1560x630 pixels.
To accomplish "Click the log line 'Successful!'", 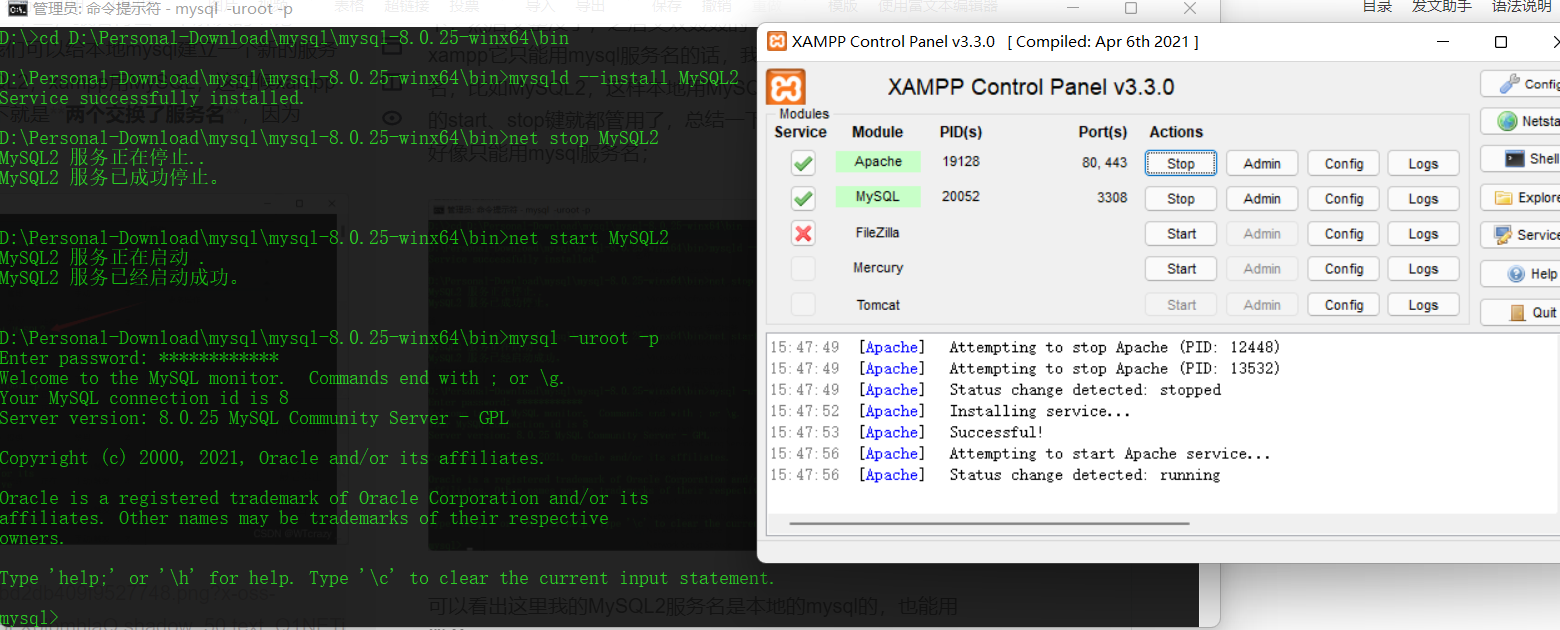I will (997, 432).
